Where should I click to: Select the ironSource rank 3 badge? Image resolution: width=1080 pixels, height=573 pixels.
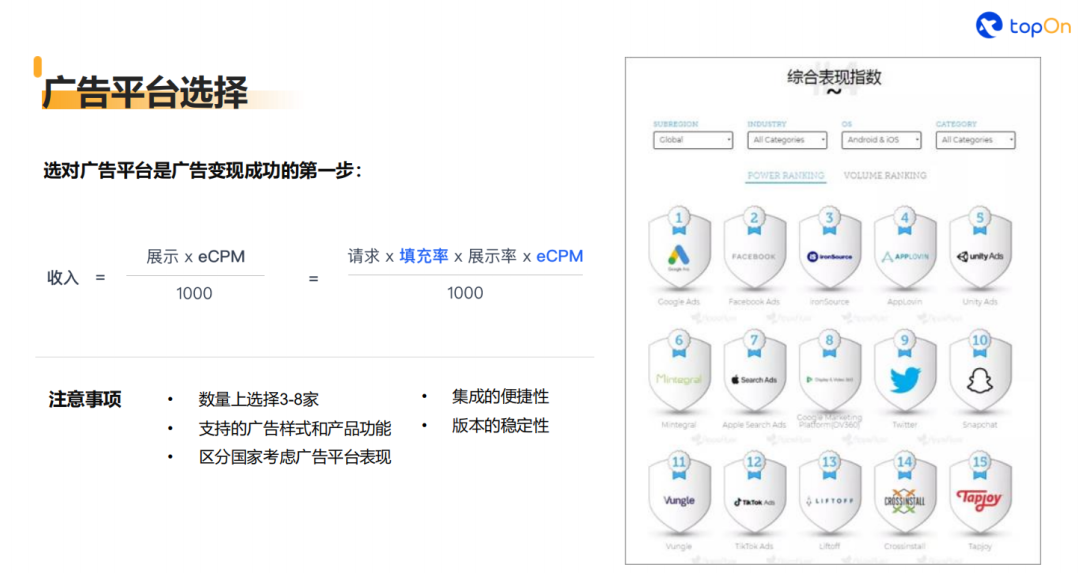point(829,249)
